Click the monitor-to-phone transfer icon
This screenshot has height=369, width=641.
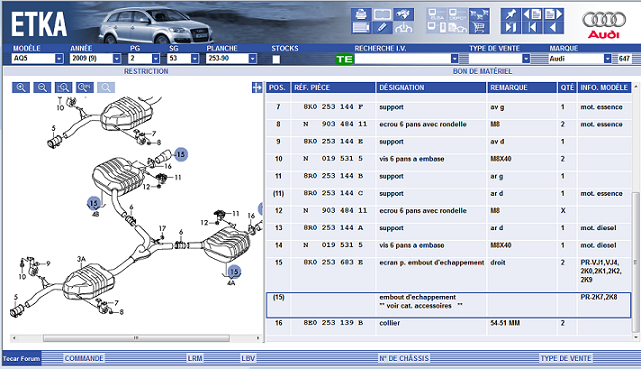coord(437,27)
